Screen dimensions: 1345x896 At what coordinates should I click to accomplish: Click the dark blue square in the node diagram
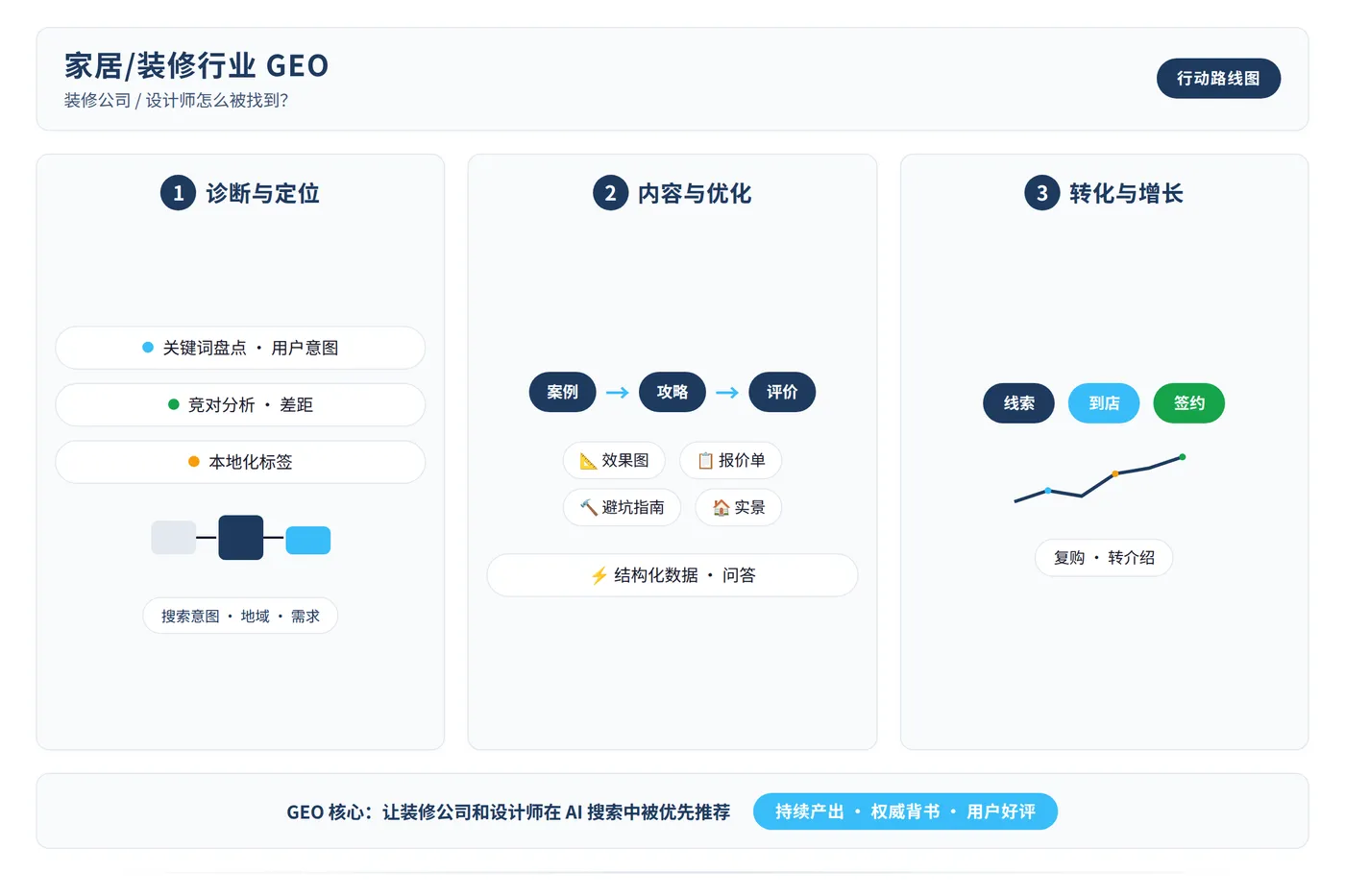coord(240,538)
